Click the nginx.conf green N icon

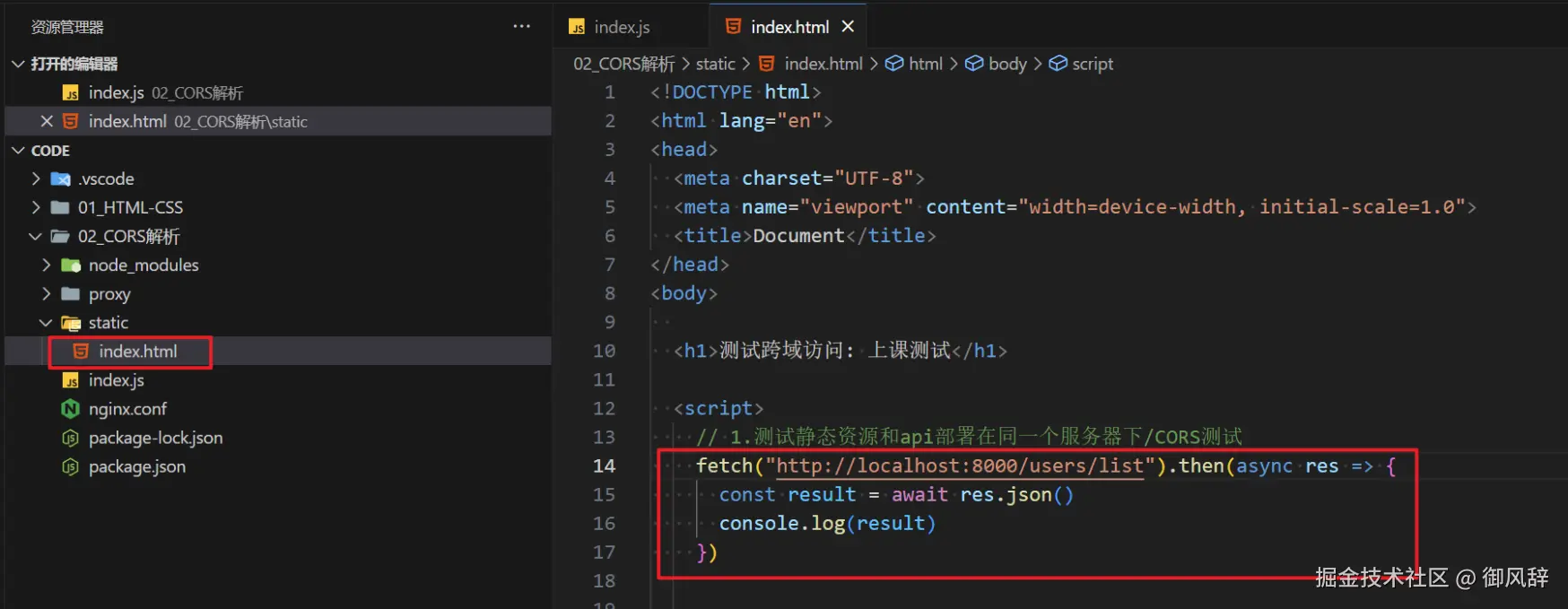pyautogui.click(x=71, y=409)
